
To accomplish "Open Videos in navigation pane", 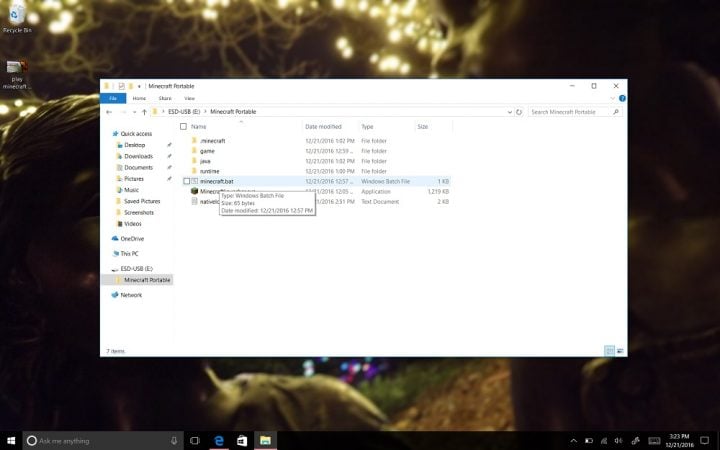I will pos(133,224).
